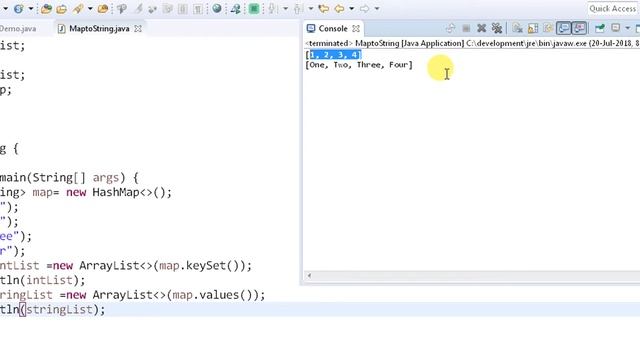Image resolution: width=640 pixels, height=360 pixels.
Task: Click the Pin Console icon
Action: pos(600,28)
